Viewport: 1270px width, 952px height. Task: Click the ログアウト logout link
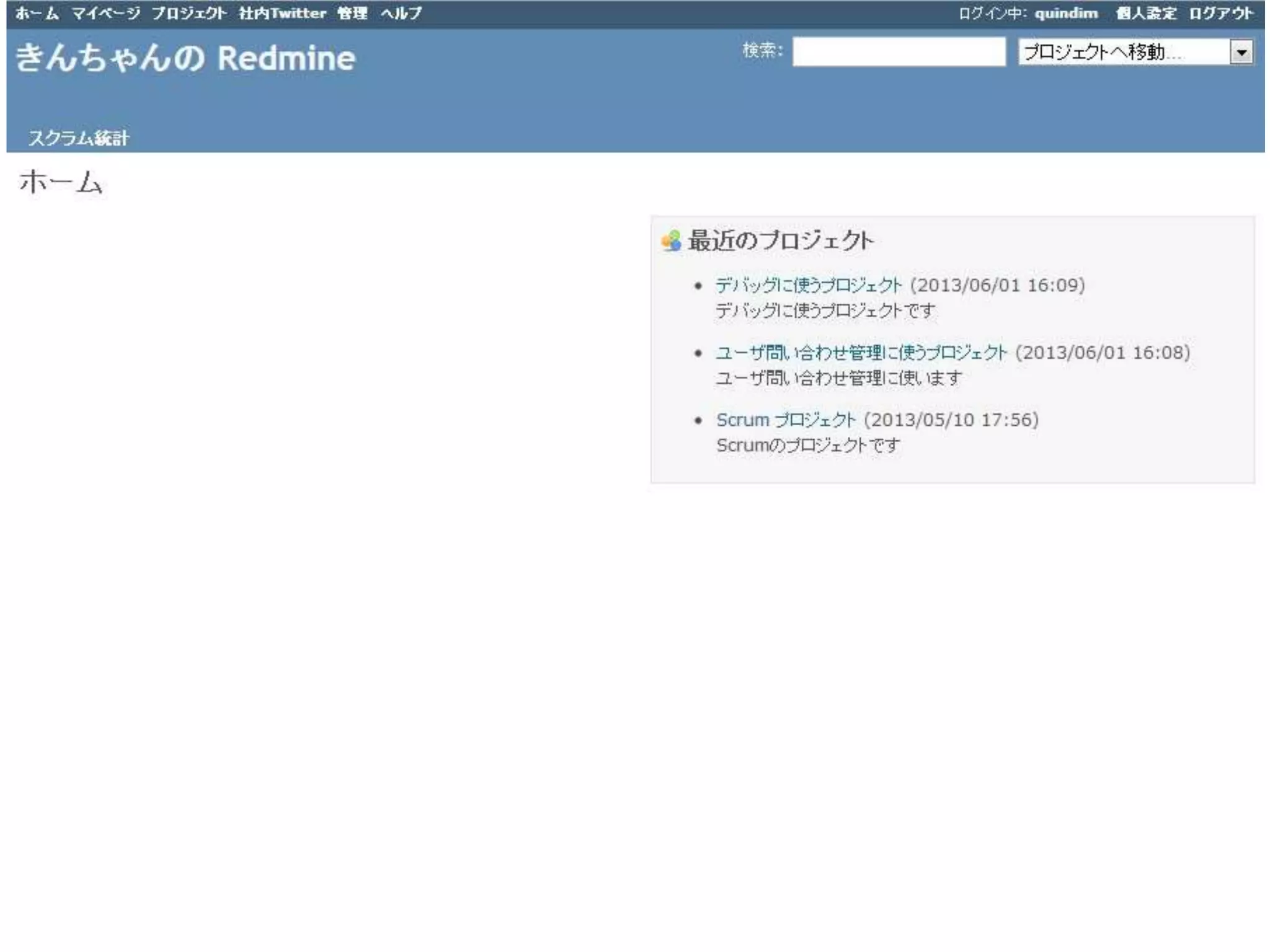point(1220,13)
